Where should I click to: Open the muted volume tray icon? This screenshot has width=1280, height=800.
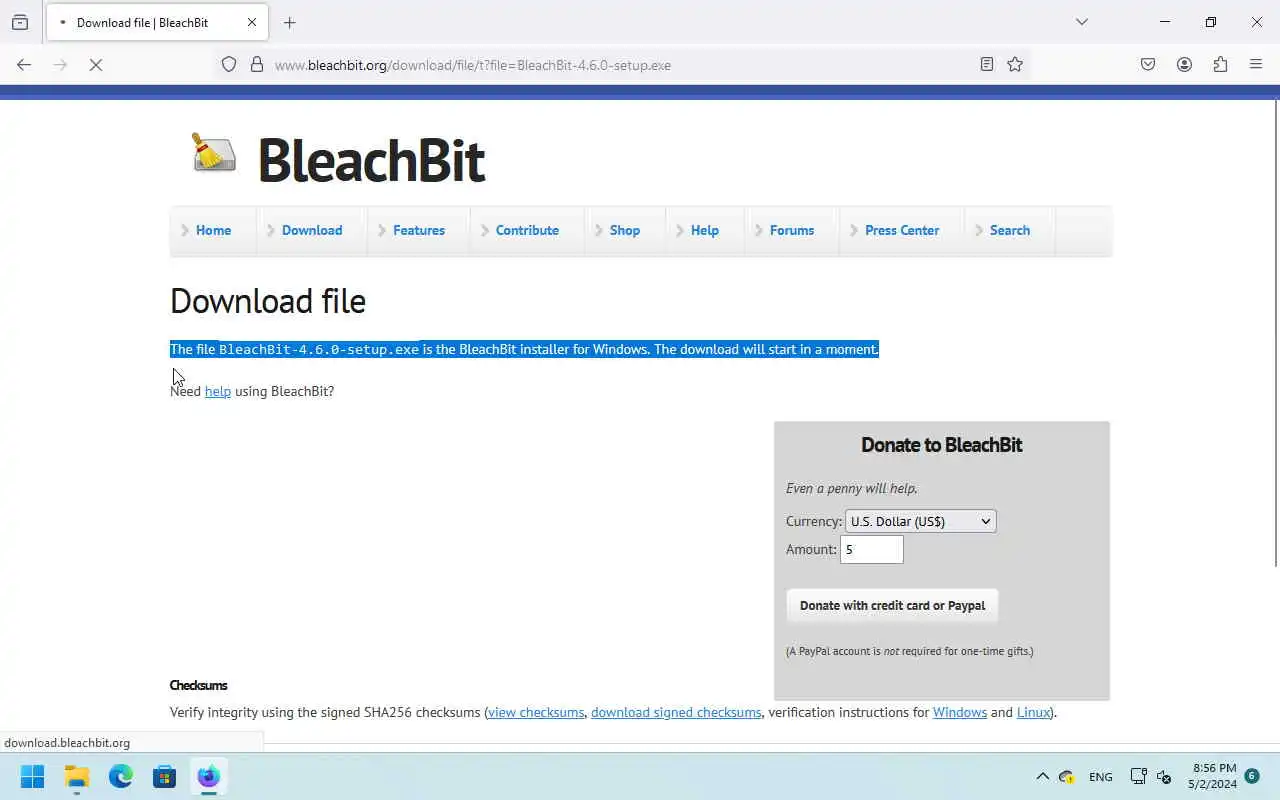[1164, 776]
